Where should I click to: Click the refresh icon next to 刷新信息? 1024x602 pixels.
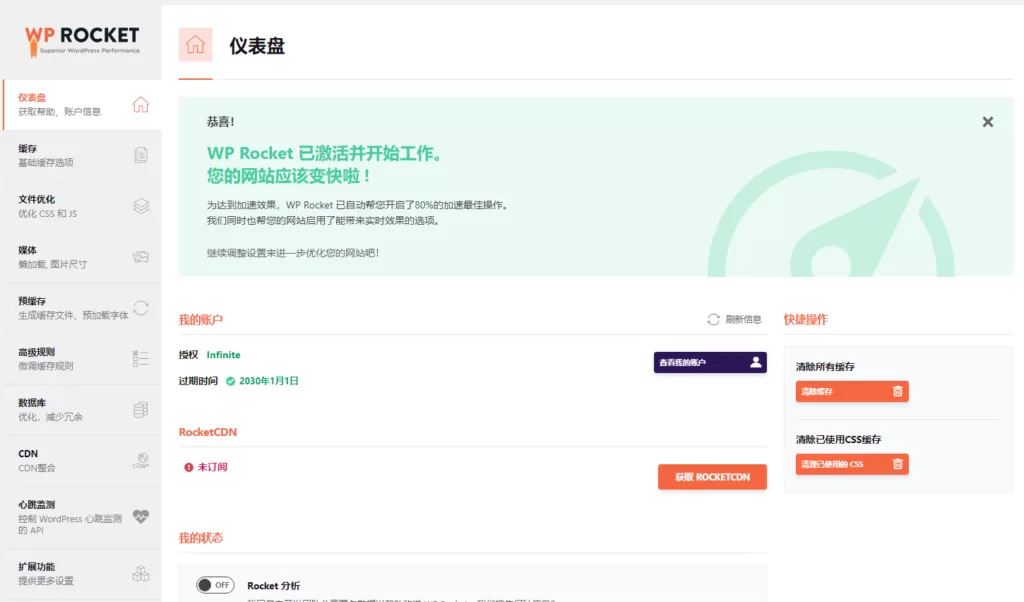(712, 317)
